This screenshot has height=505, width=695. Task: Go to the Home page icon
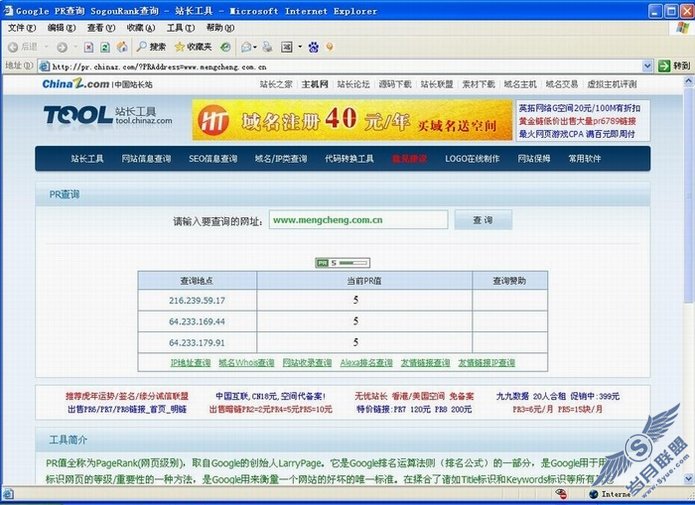(x=122, y=47)
